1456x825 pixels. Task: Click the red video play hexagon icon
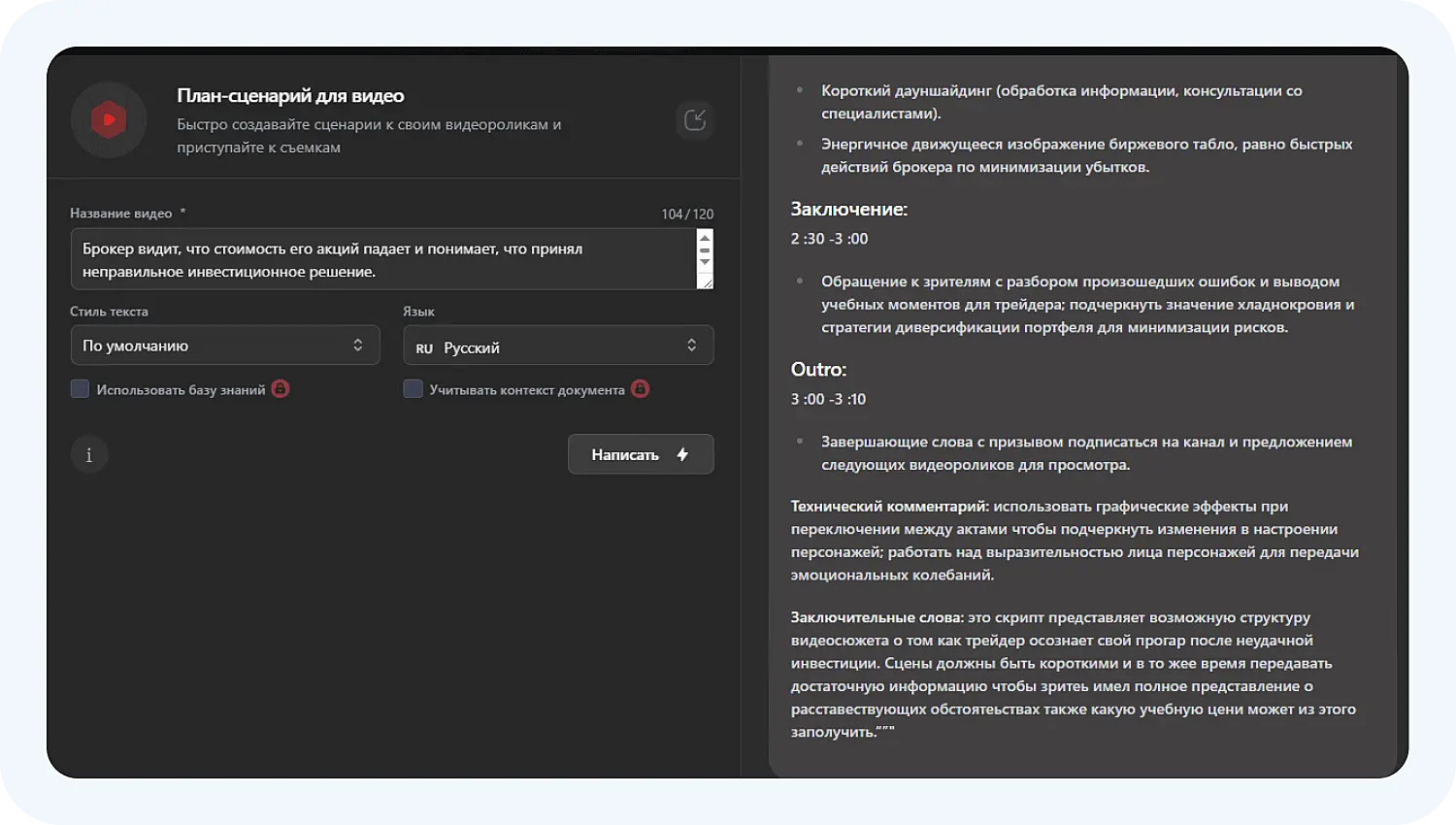coord(108,120)
